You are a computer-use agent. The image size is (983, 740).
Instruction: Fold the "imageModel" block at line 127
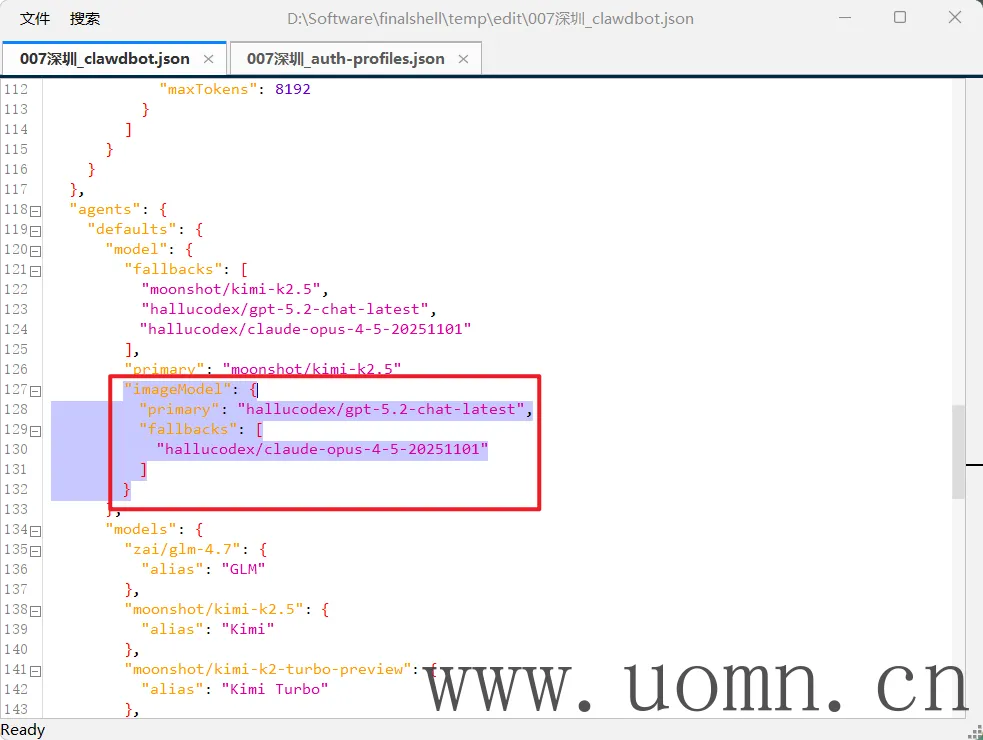click(36, 390)
